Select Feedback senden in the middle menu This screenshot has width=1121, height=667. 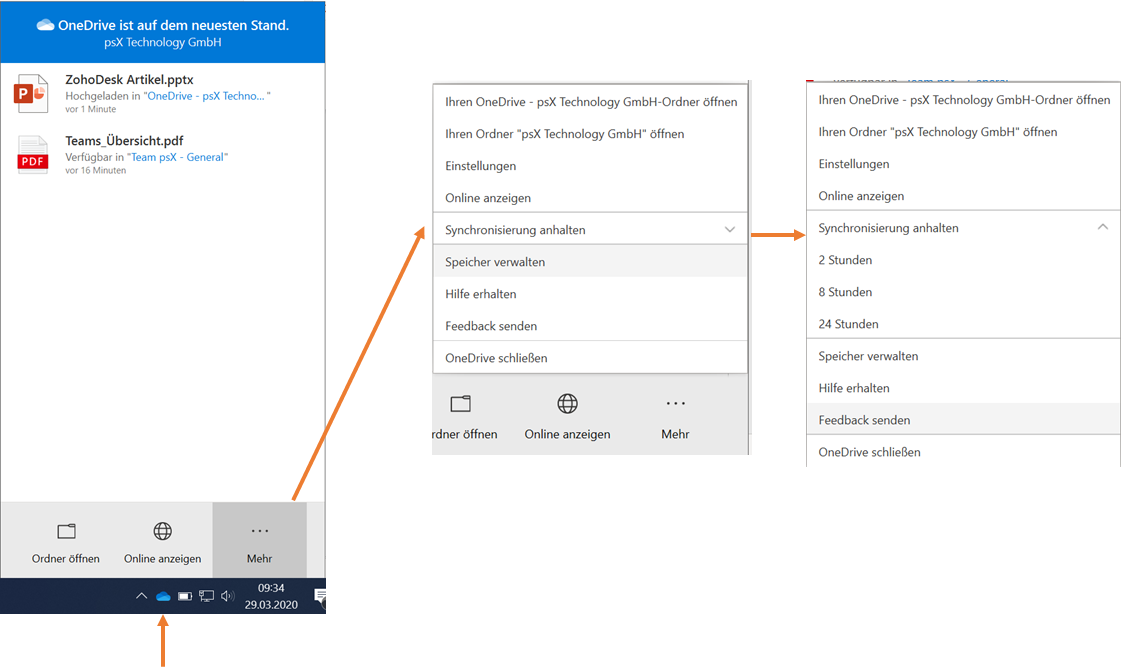click(591, 326)
